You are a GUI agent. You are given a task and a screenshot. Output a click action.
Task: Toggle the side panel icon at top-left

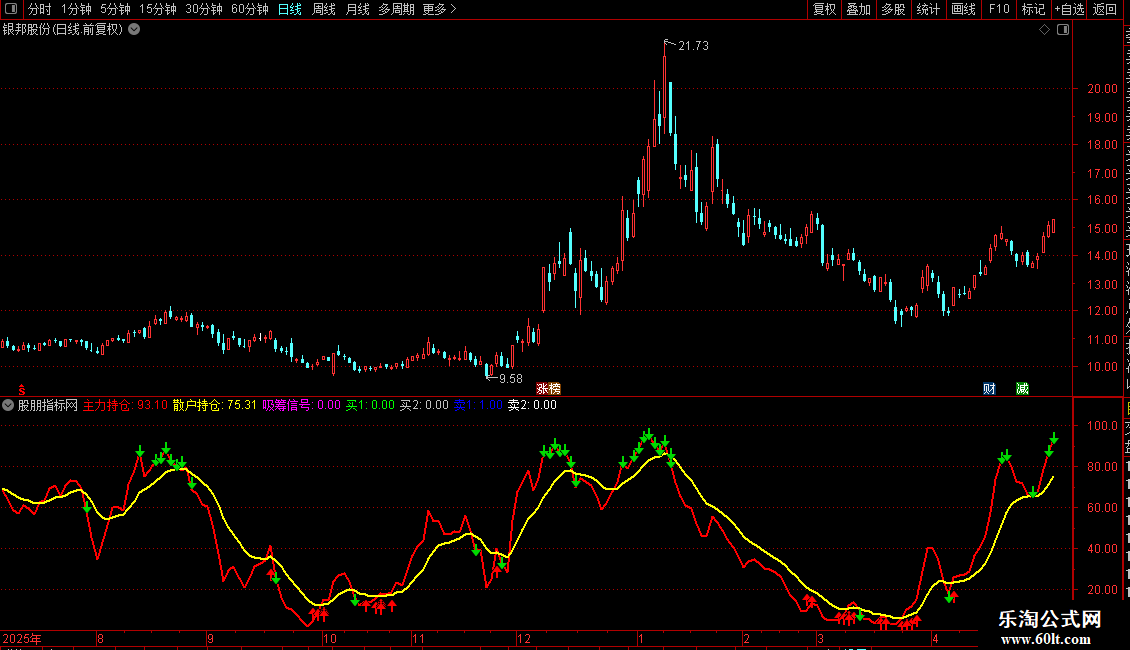(x=11, y=9)
